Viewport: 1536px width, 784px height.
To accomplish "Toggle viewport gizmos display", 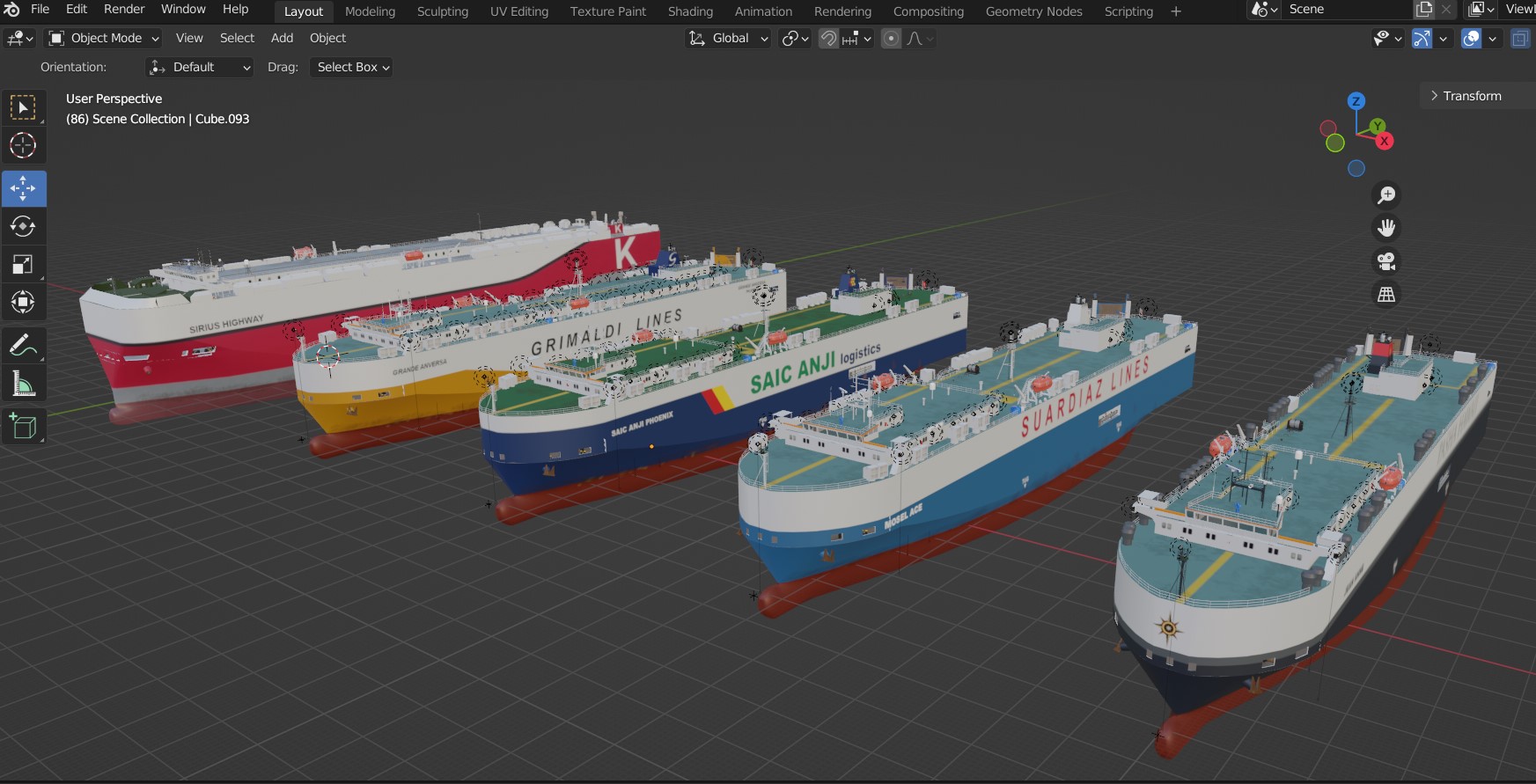I will (1422, 39).
